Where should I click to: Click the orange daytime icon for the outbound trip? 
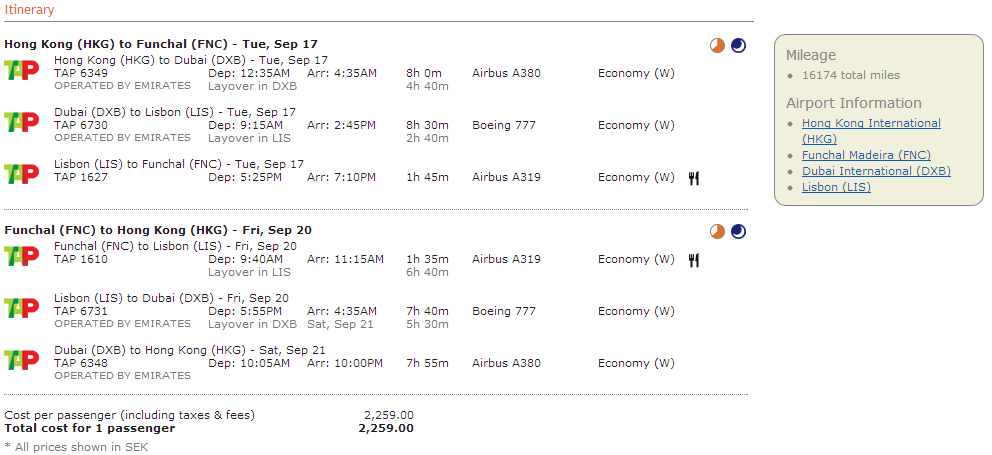(x=717, y=45)
